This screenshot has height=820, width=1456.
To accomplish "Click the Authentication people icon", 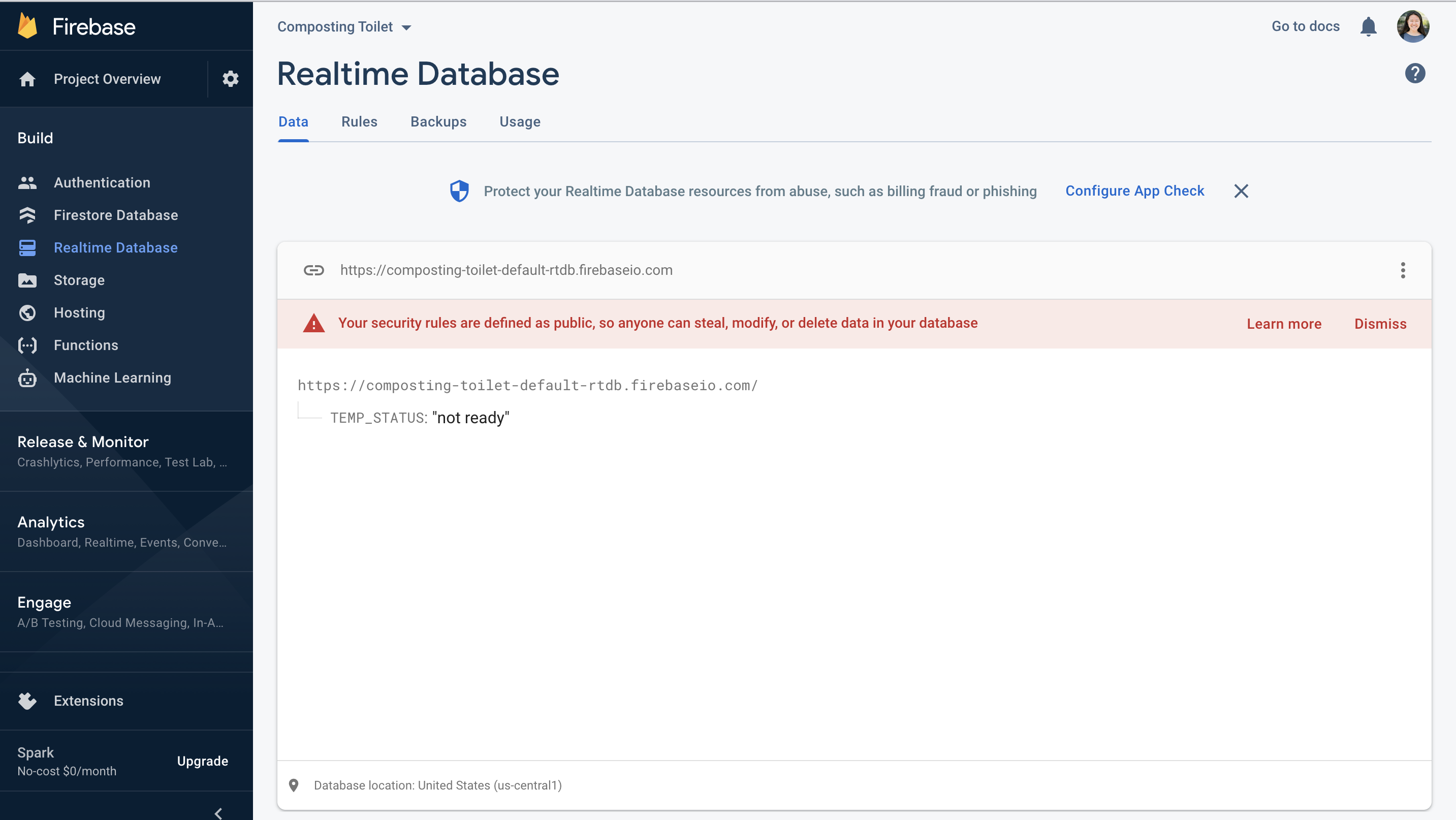I will click(x=27, y=182).
